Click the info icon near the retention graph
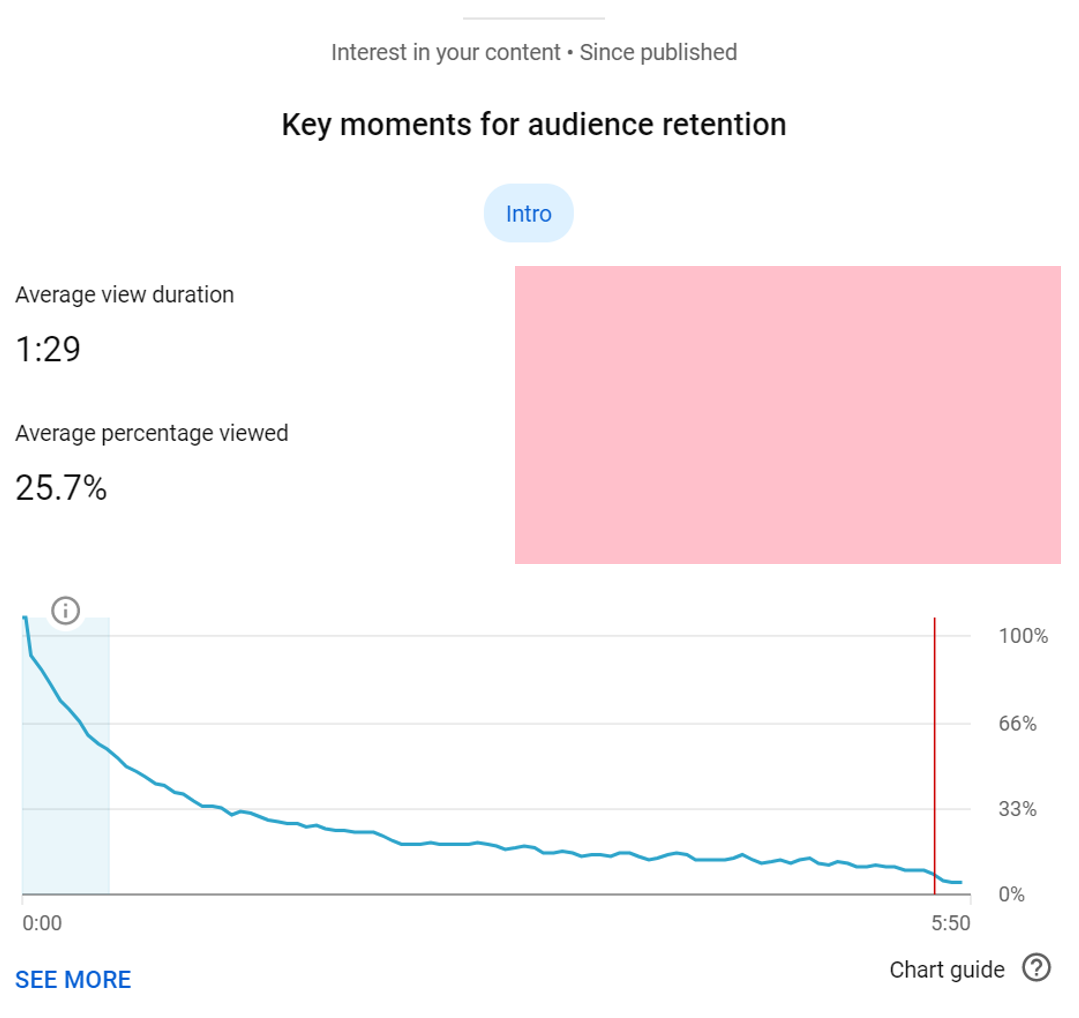This screenshot has height=1018, width=1079. [65, 610]
